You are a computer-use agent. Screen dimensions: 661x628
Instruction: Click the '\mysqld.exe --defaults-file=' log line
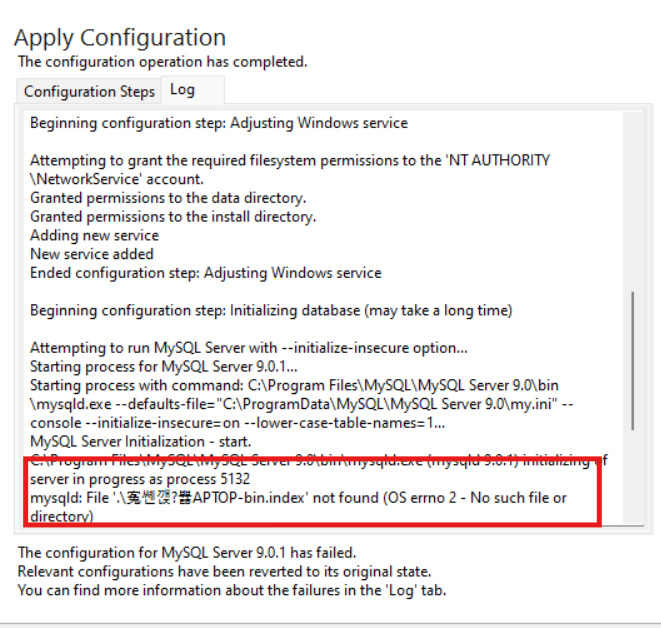[x=301, y=404]
